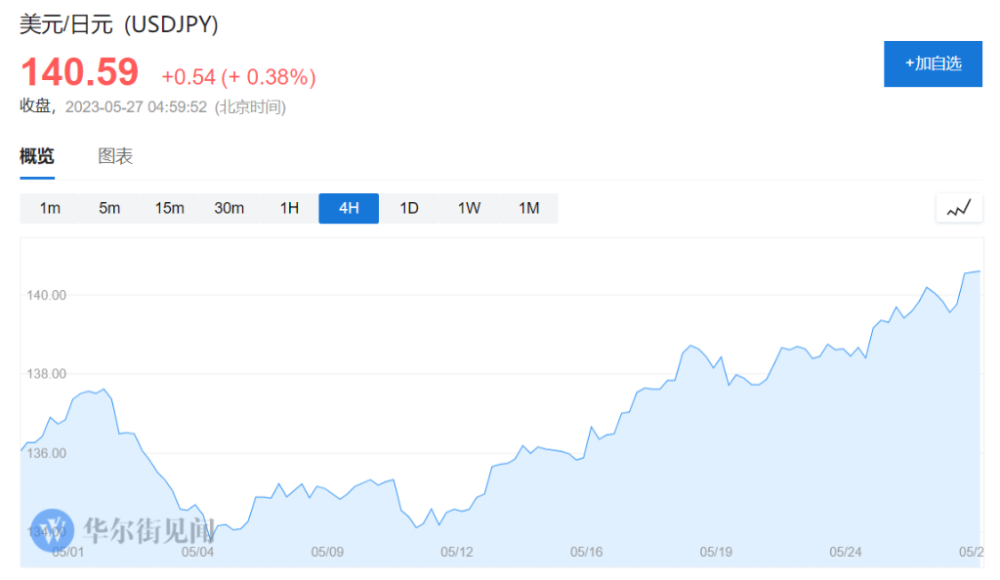
Task: Switch to 1W weekly chart
Action: click(x=469, y=208)
